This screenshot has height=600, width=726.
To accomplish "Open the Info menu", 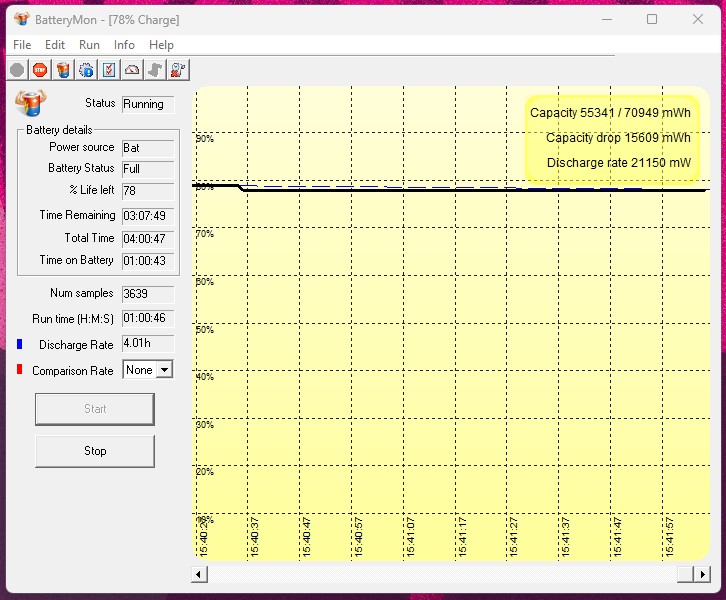I will click(124, 45).
